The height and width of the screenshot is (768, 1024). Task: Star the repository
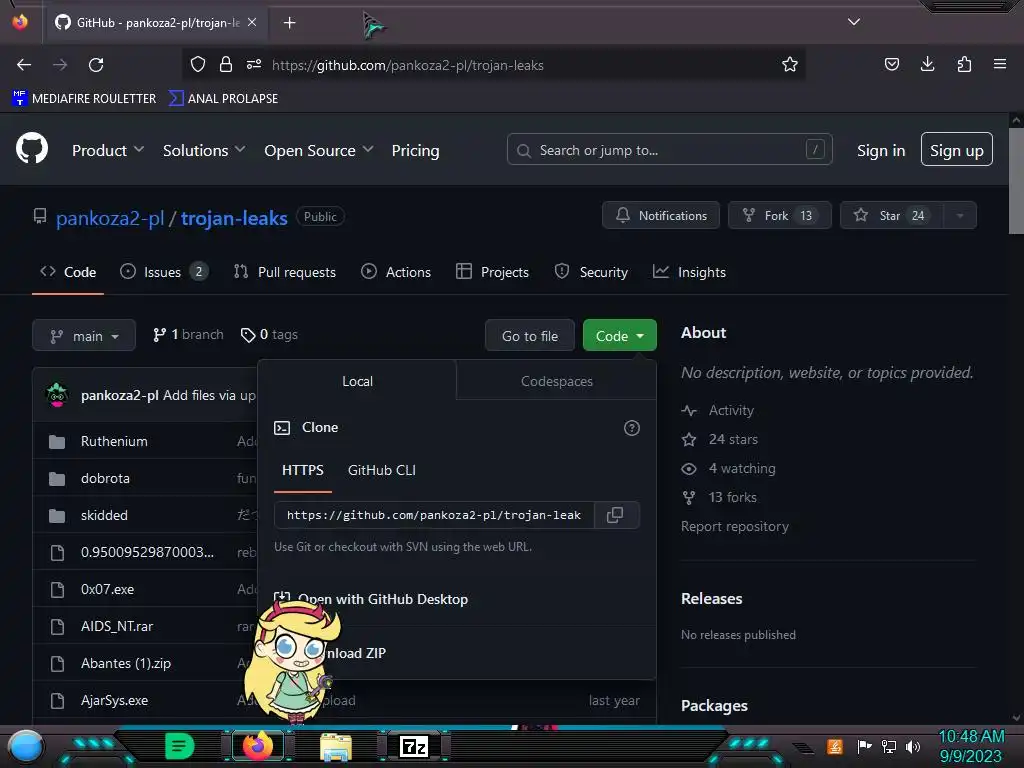point(891,216)
